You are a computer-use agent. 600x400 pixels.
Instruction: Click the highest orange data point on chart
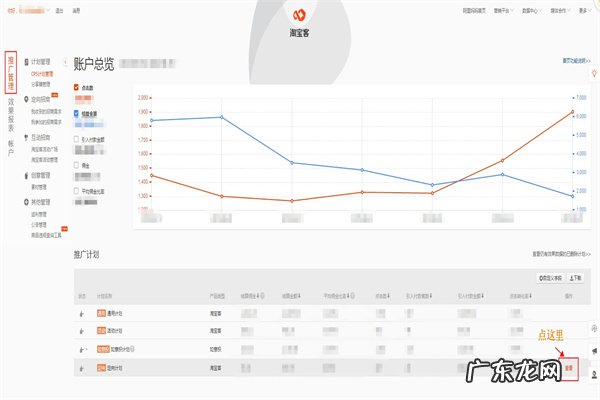point(572,112)
